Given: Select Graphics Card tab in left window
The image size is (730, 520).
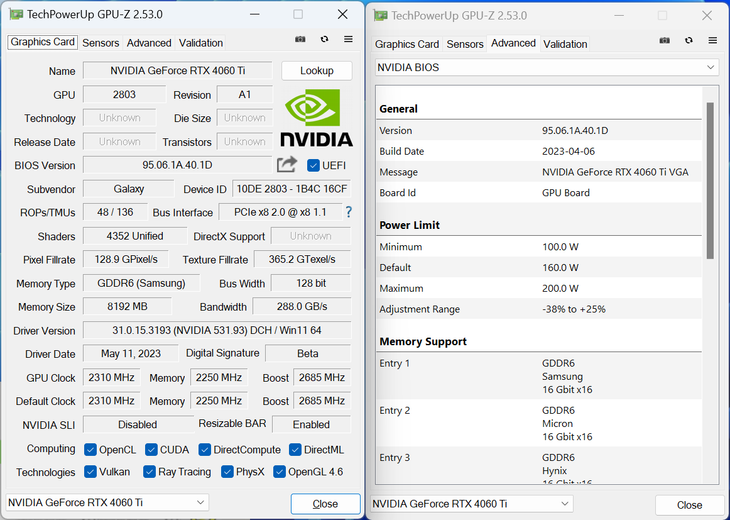Looking at the screenshot, I should 42,42.
